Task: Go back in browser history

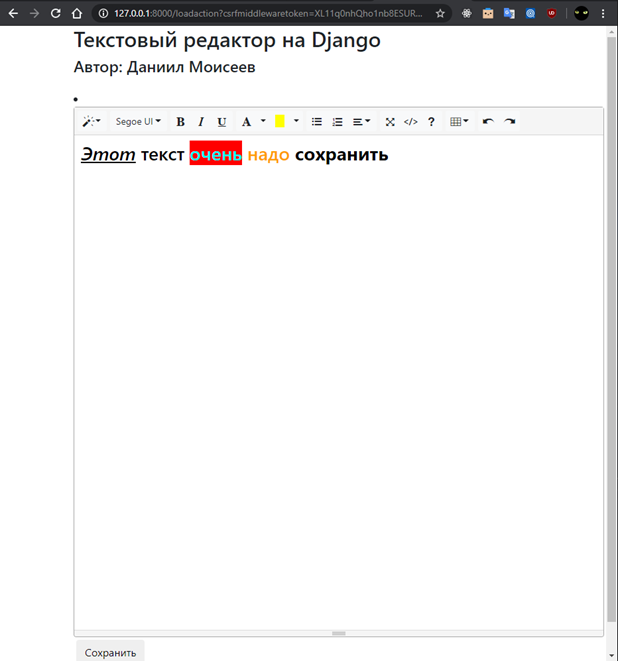Action: pos(13,13)
